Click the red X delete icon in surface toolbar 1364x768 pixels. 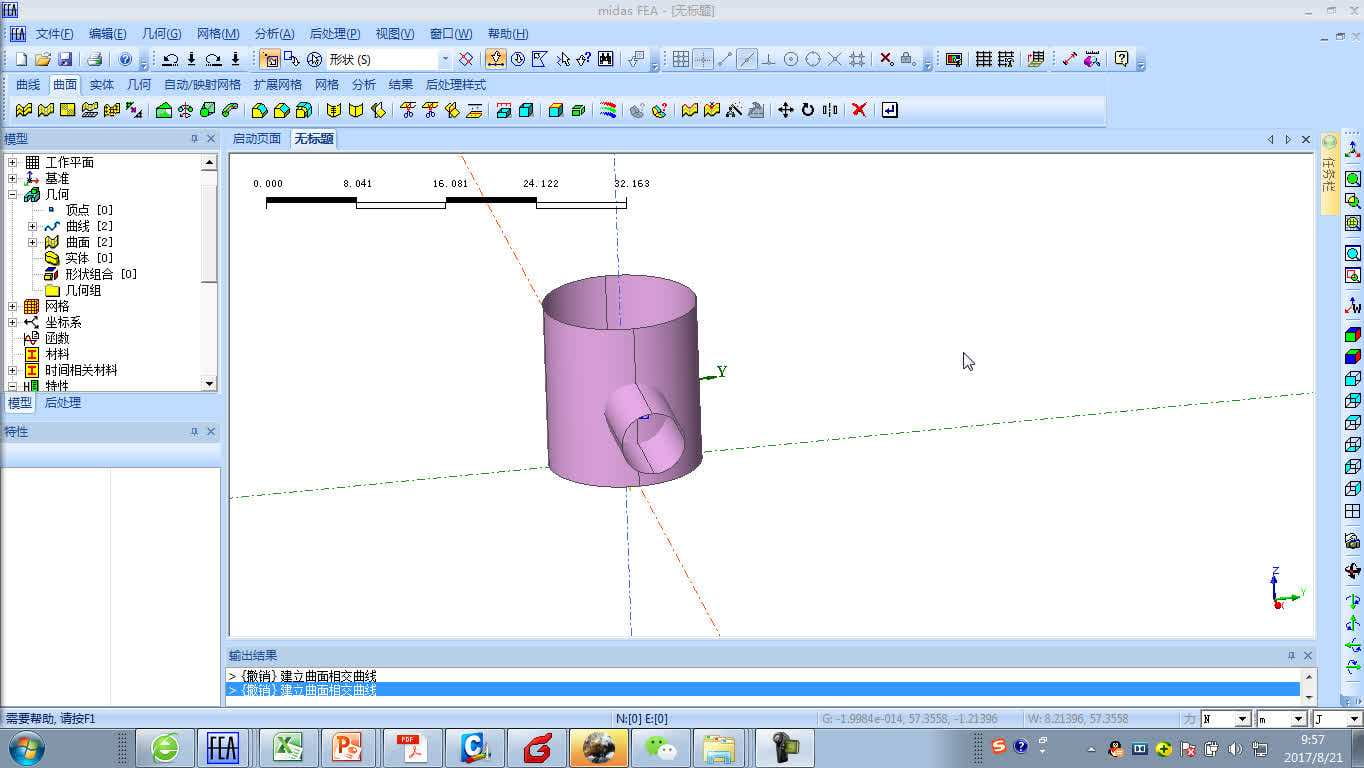[x=859, y=110]
